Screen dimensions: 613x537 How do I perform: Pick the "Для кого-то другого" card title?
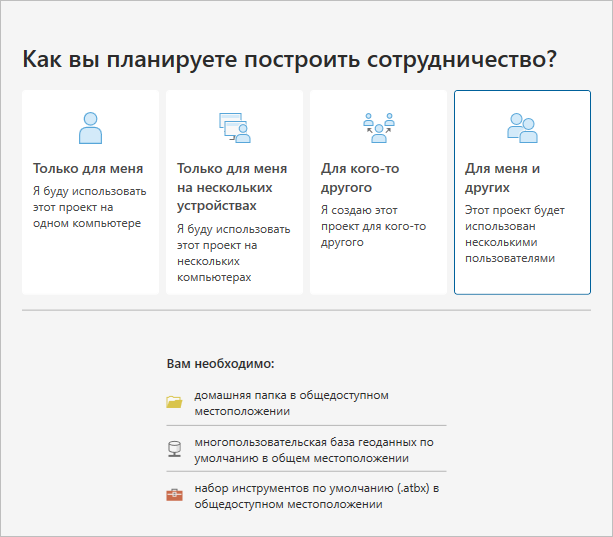360,178
